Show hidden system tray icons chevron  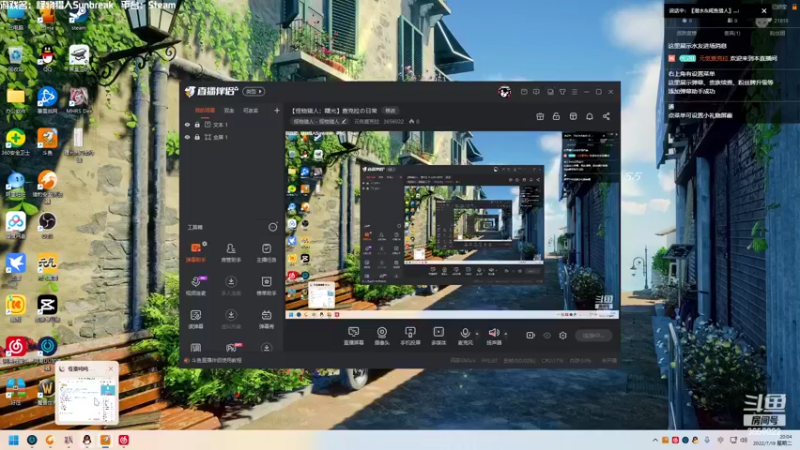655,440
